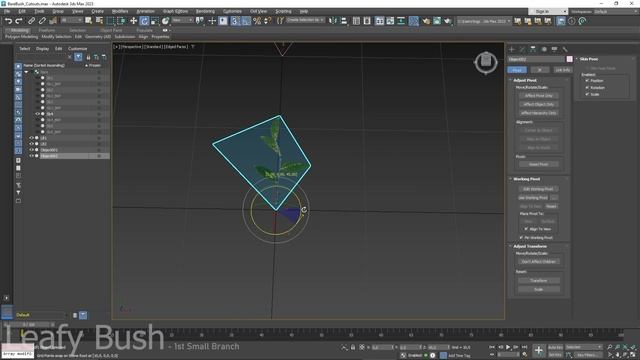Click the Affect Hierarchy Only button
Viewport: 640px width, 360px height.
tap(538, 113)
